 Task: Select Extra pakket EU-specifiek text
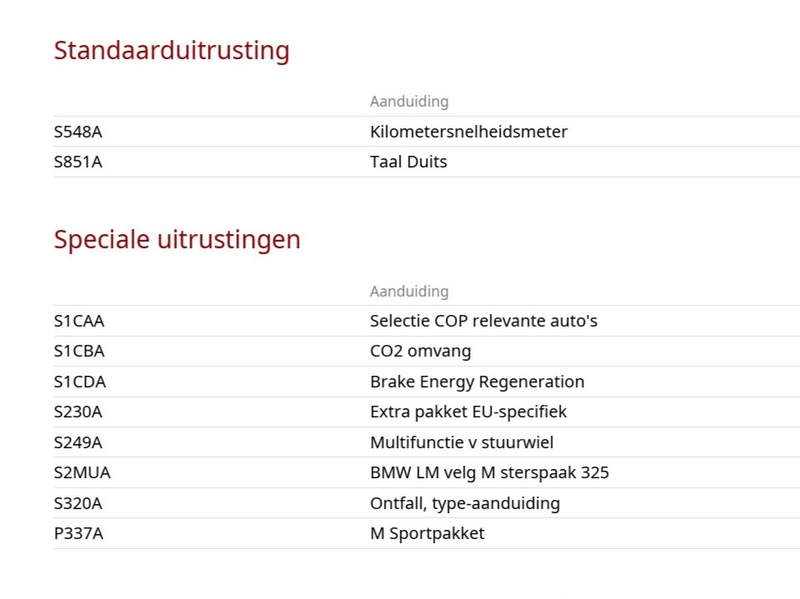point(468,412)
